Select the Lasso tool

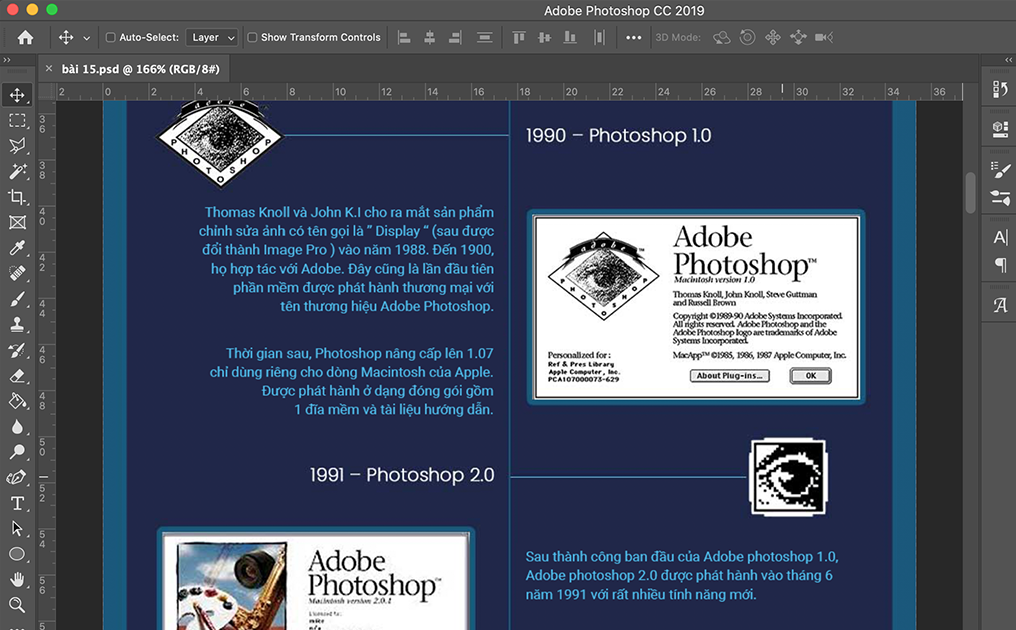tap(15, 146)
